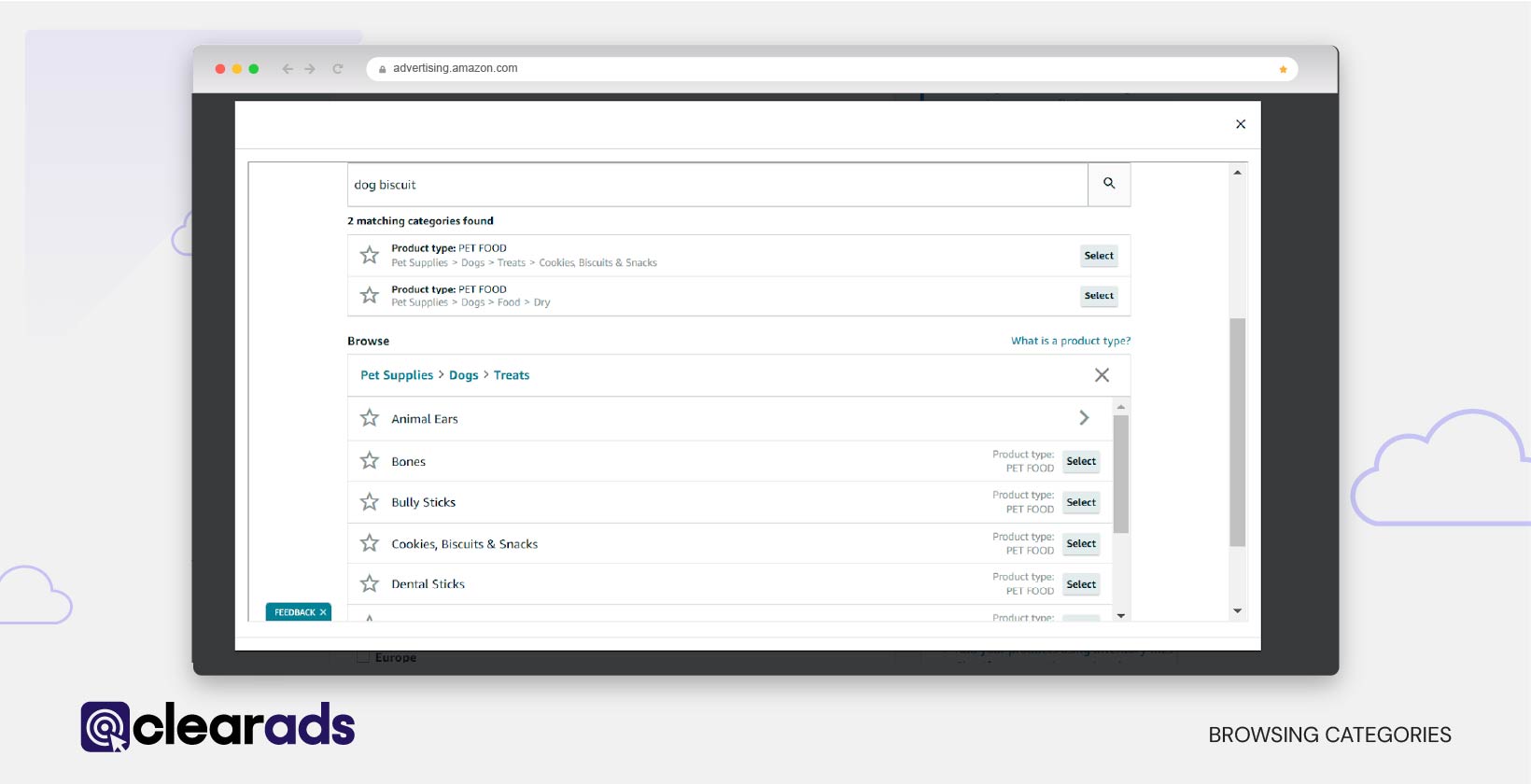Select Cookies, Biscuits & Snacks in browse list
The width and height of the screenshot is (1531, 784).
coord(1081,543)
